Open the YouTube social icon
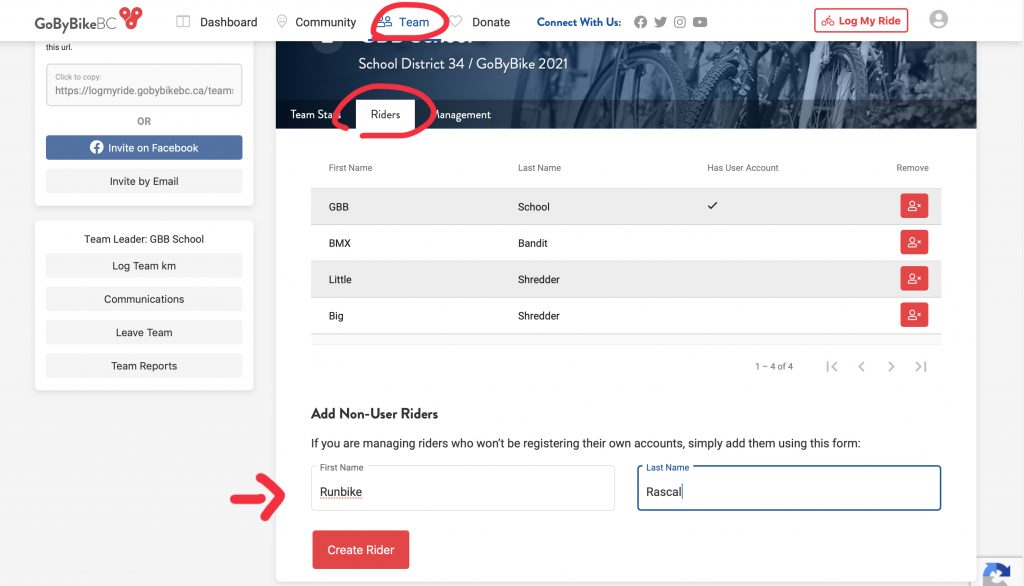 pos(700,22)
